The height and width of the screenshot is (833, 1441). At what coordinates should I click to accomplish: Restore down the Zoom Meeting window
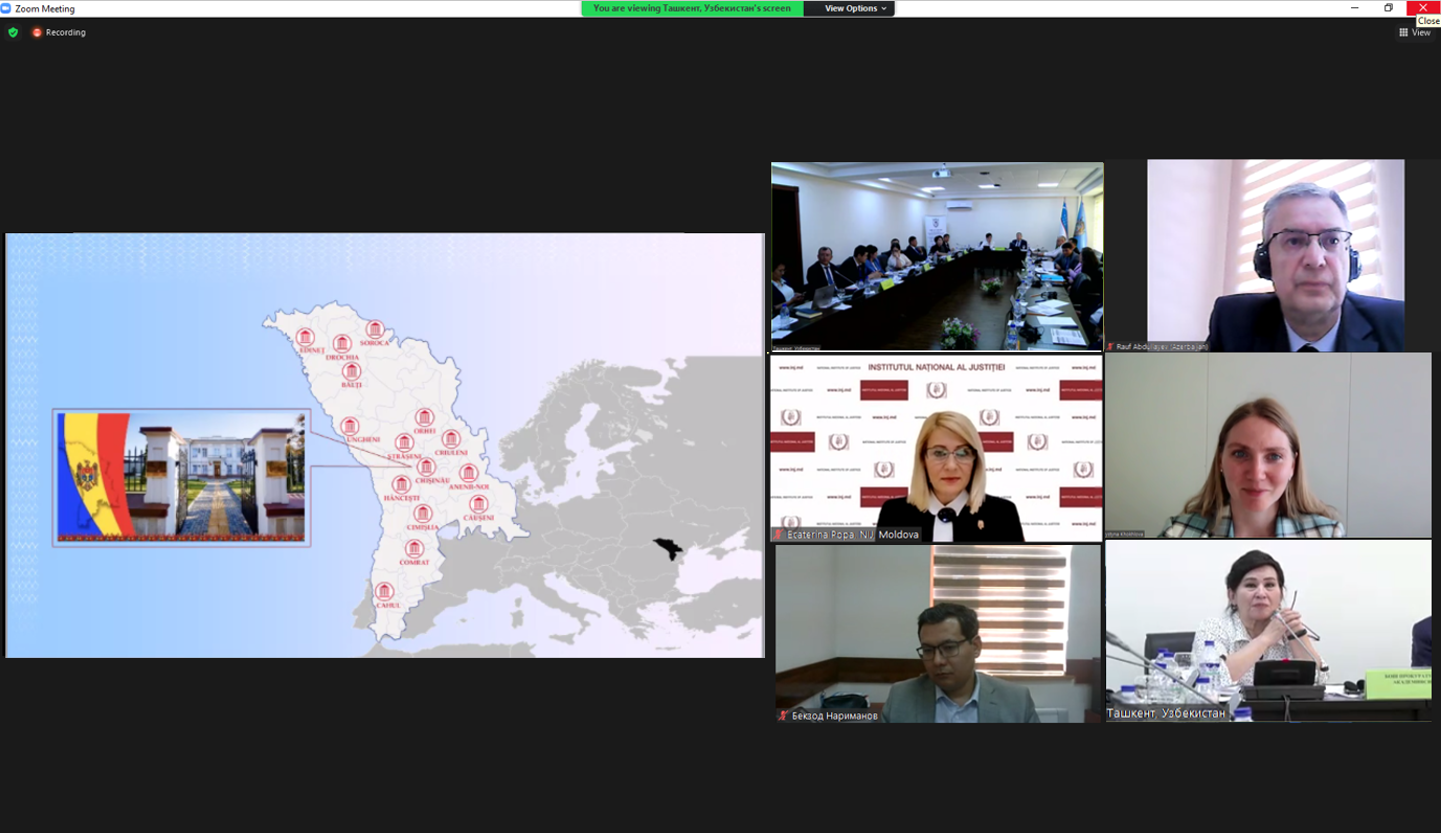point(1388,8)
